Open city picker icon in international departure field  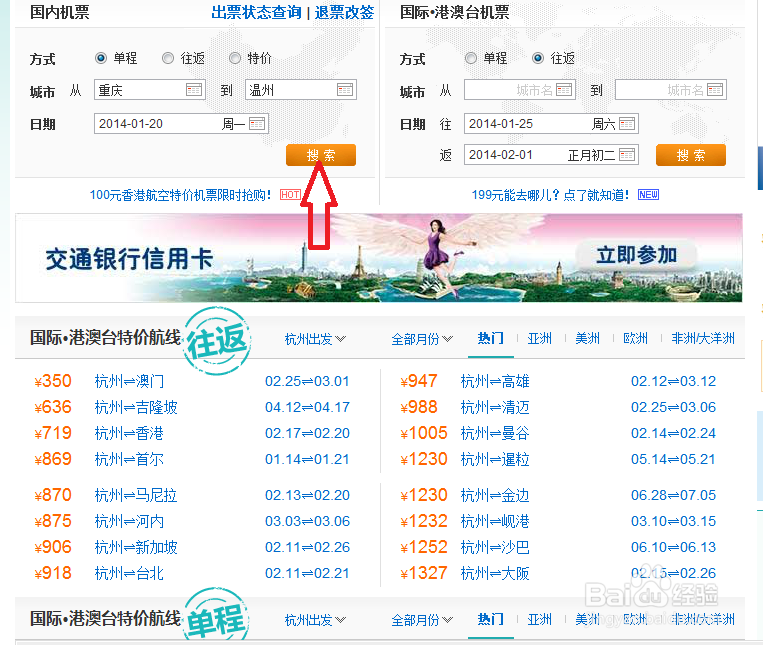point(564,90)
